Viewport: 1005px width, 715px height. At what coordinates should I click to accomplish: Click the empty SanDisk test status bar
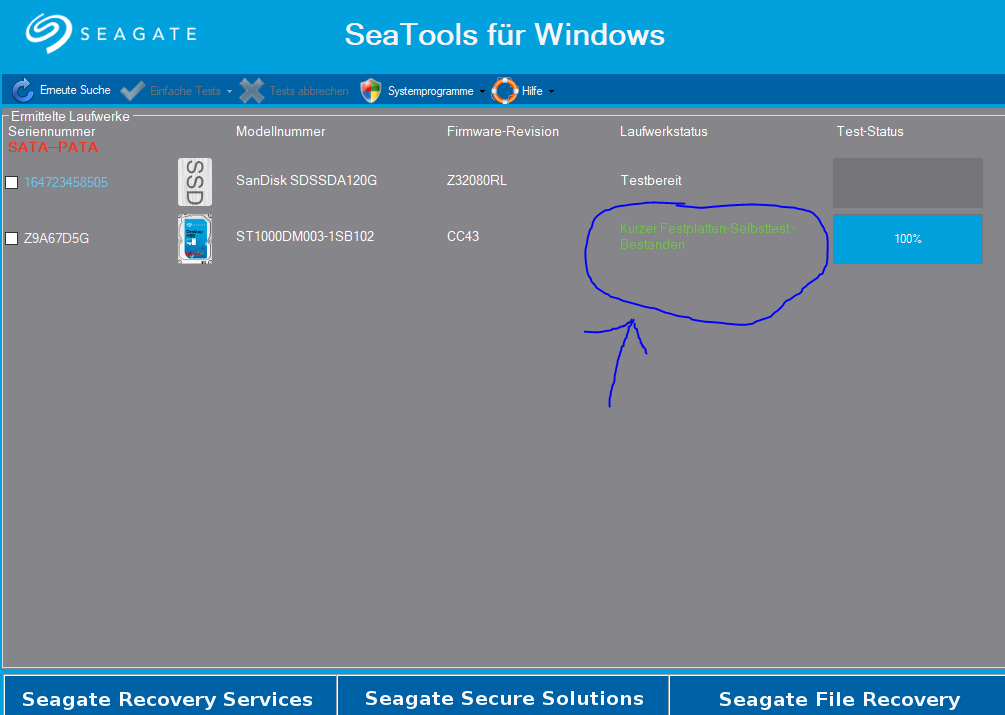coord(908,183)
